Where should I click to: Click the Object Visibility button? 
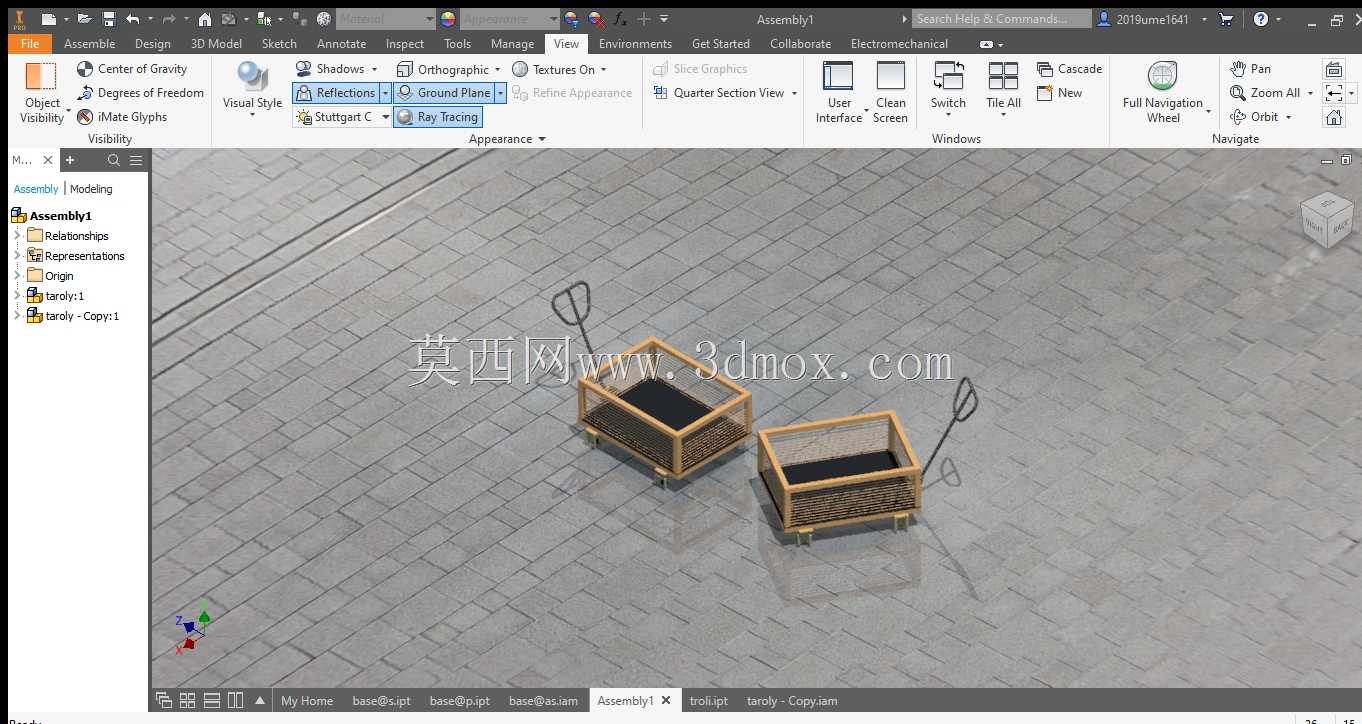[x=42, y=93]
